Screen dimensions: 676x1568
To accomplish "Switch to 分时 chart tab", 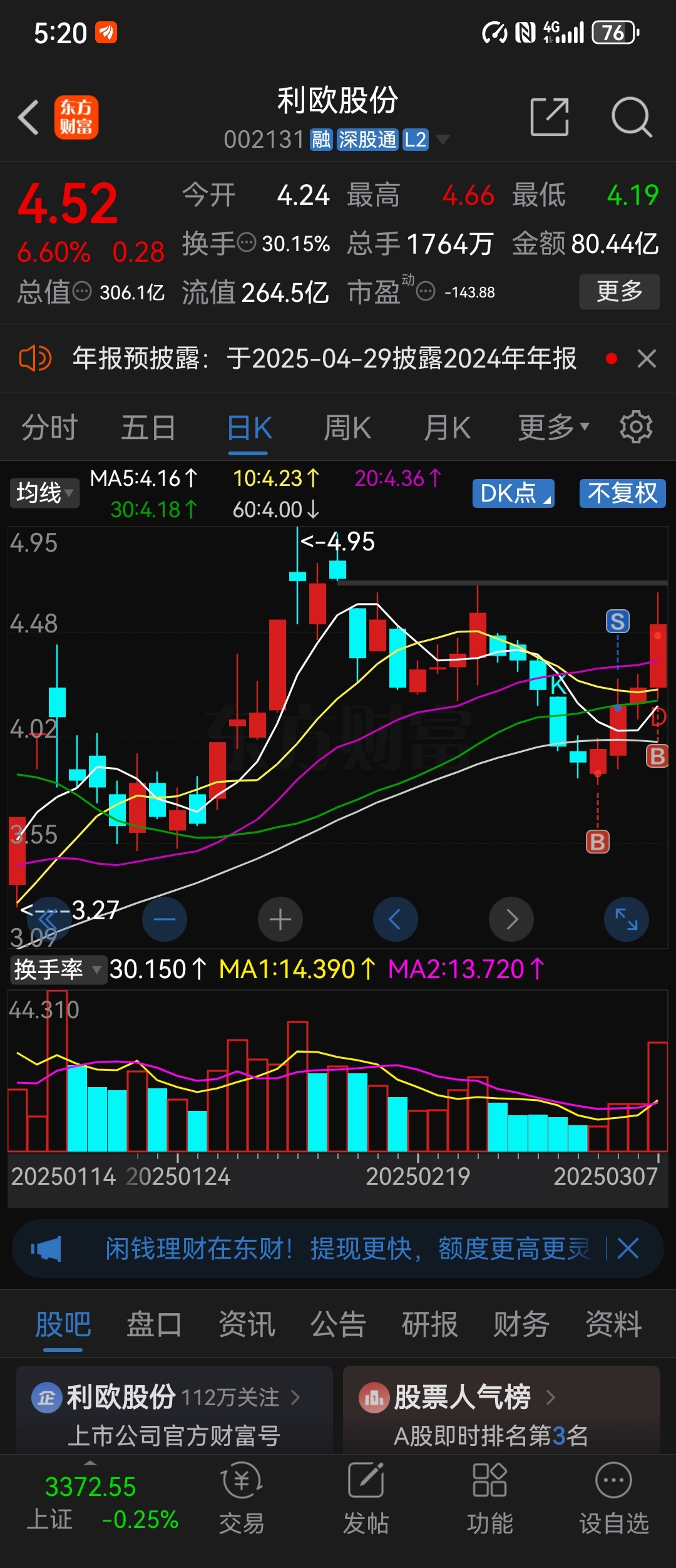I will pyautogui.click(x=49, y=428).
